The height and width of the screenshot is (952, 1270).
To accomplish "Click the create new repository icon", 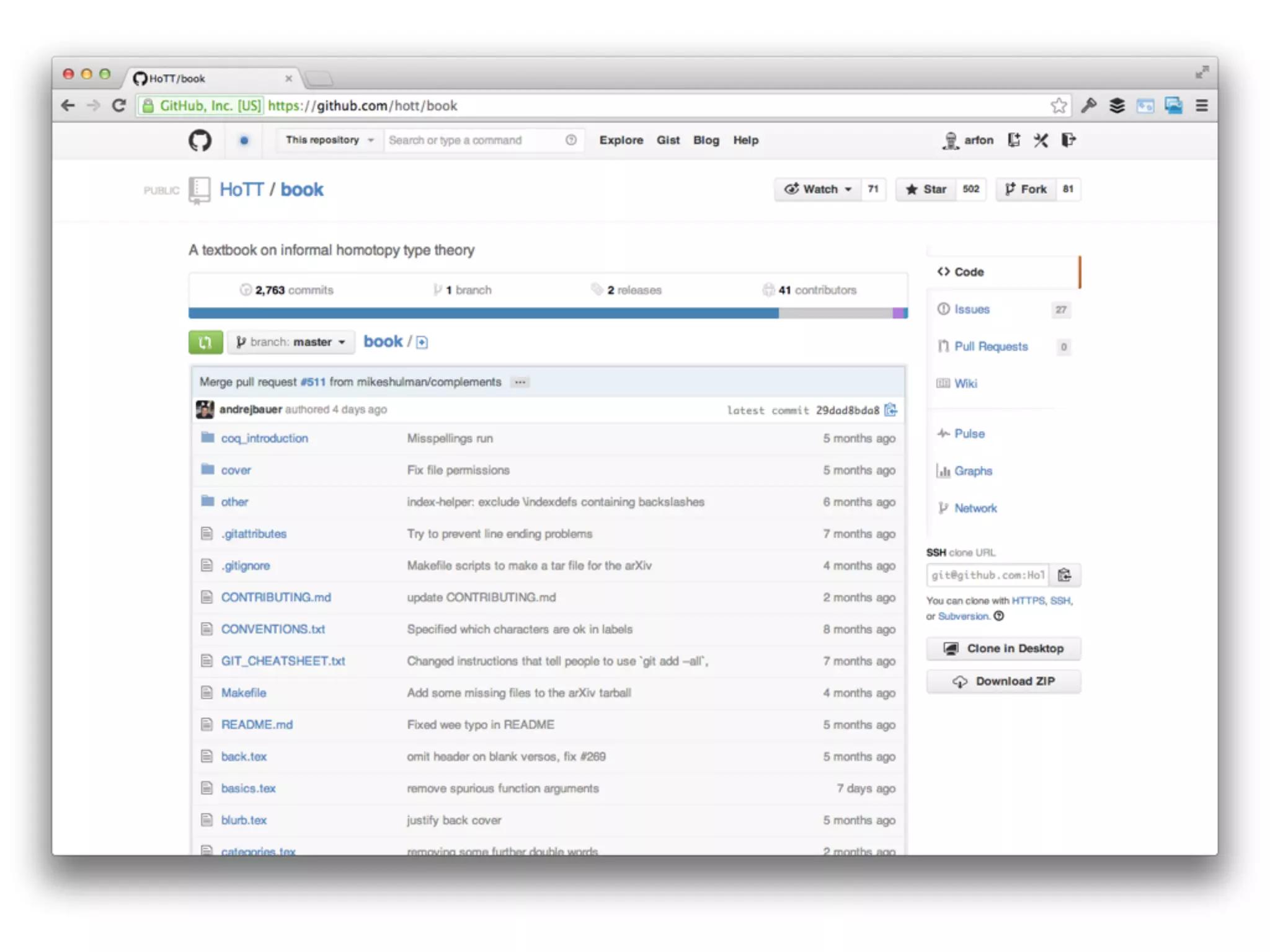I will tap(1014, 140).
